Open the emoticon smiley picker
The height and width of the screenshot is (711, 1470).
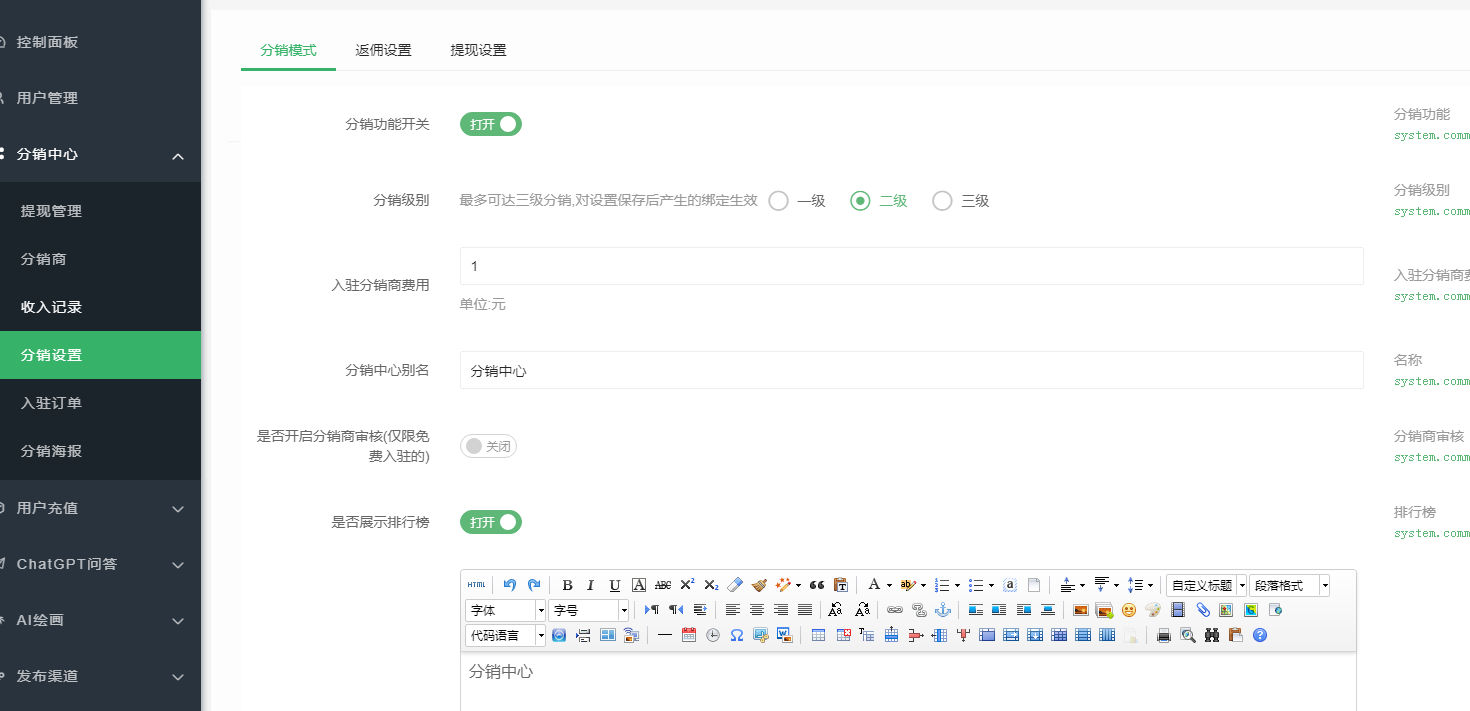tap(1129, 609)
